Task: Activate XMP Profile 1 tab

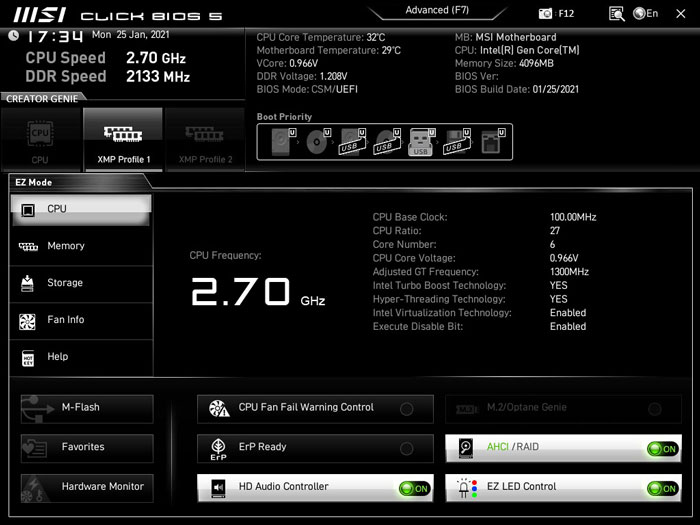Action: click(x=123, y=139)
